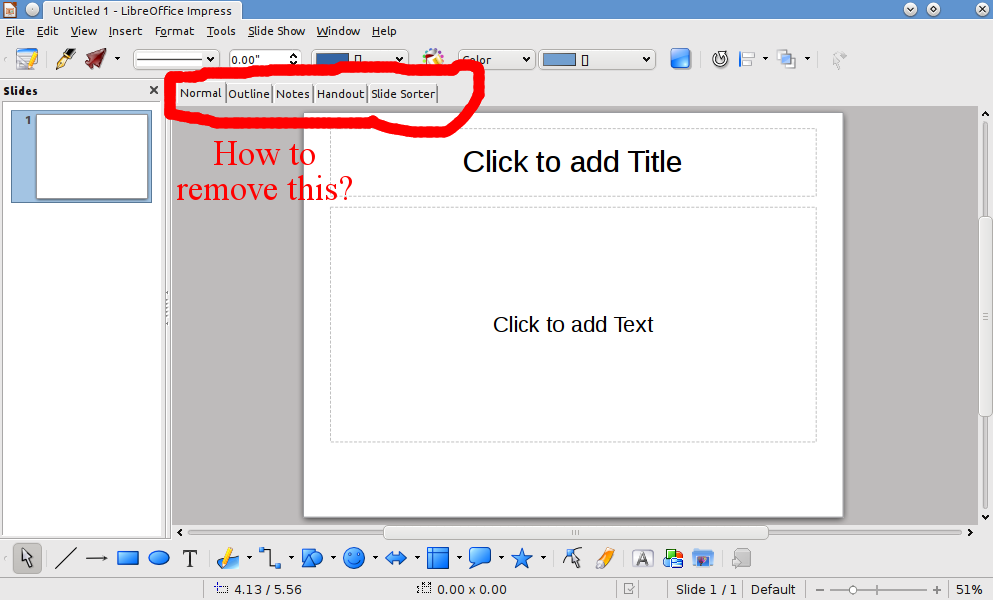Open the Insert menu
Image resolution: width=993 pixels, height=600 pixels.
tap(125, 31)
